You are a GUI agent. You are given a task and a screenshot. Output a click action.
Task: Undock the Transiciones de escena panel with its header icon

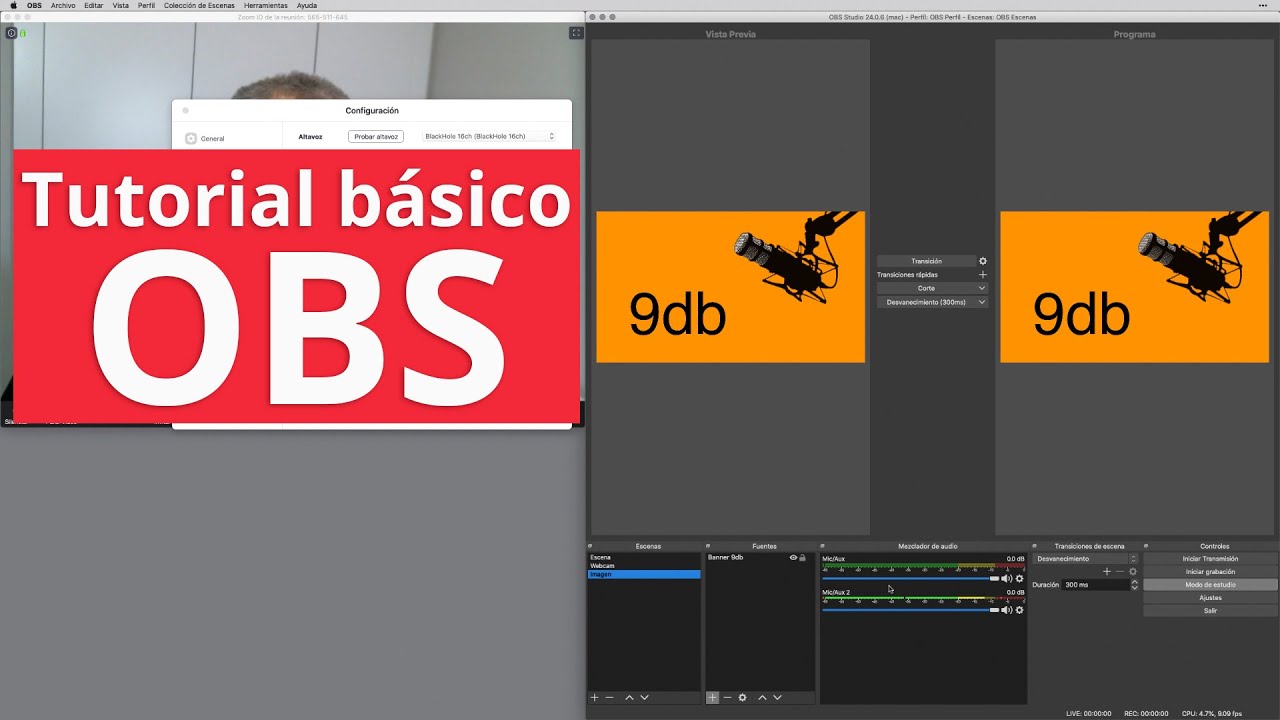point(1036,546)
